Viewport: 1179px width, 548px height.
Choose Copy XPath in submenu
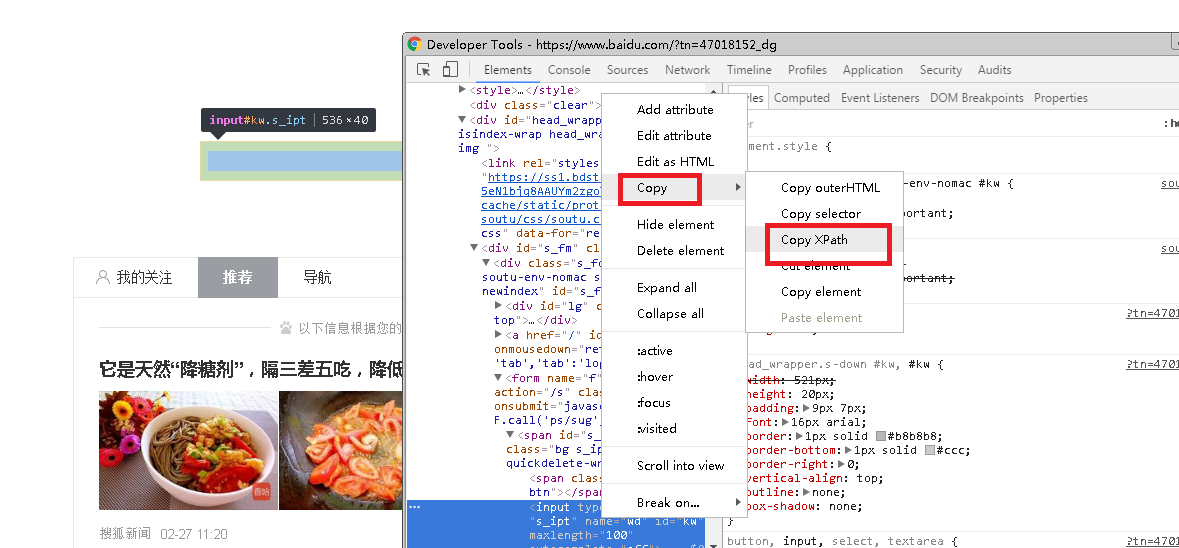click(x=825, y=240)
